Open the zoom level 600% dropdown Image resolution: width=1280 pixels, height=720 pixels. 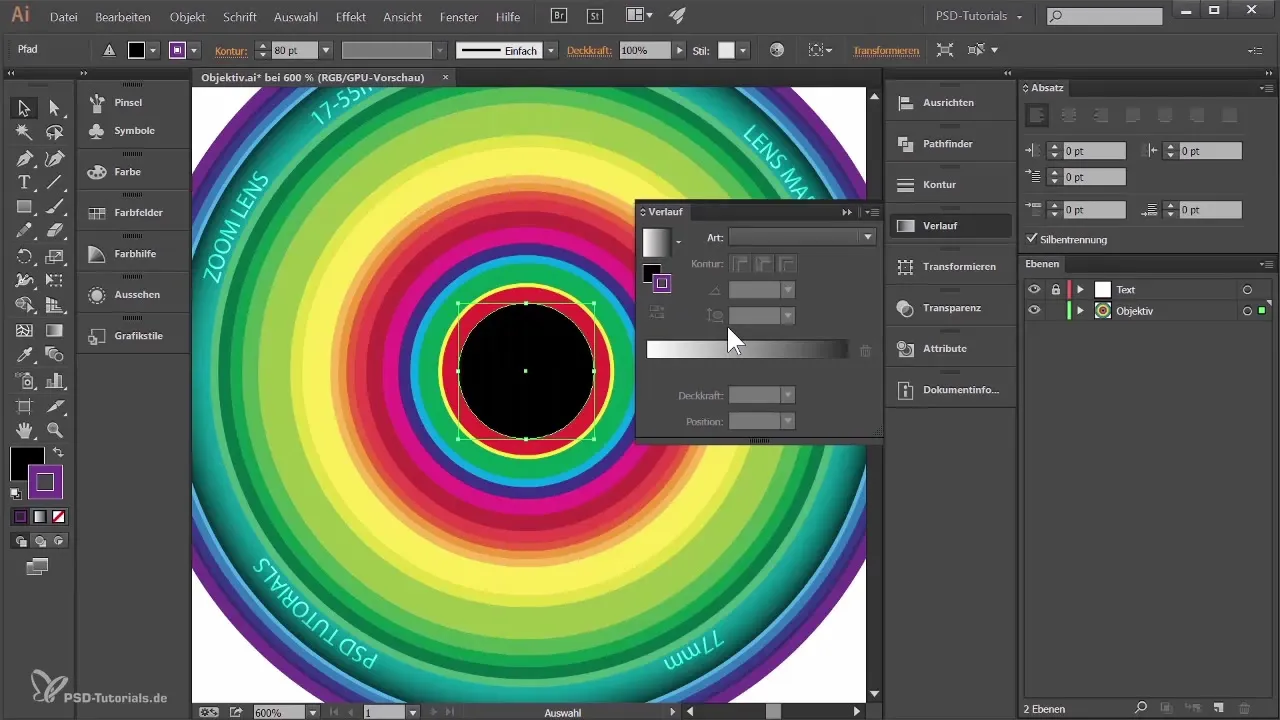(x=313, y=713)
